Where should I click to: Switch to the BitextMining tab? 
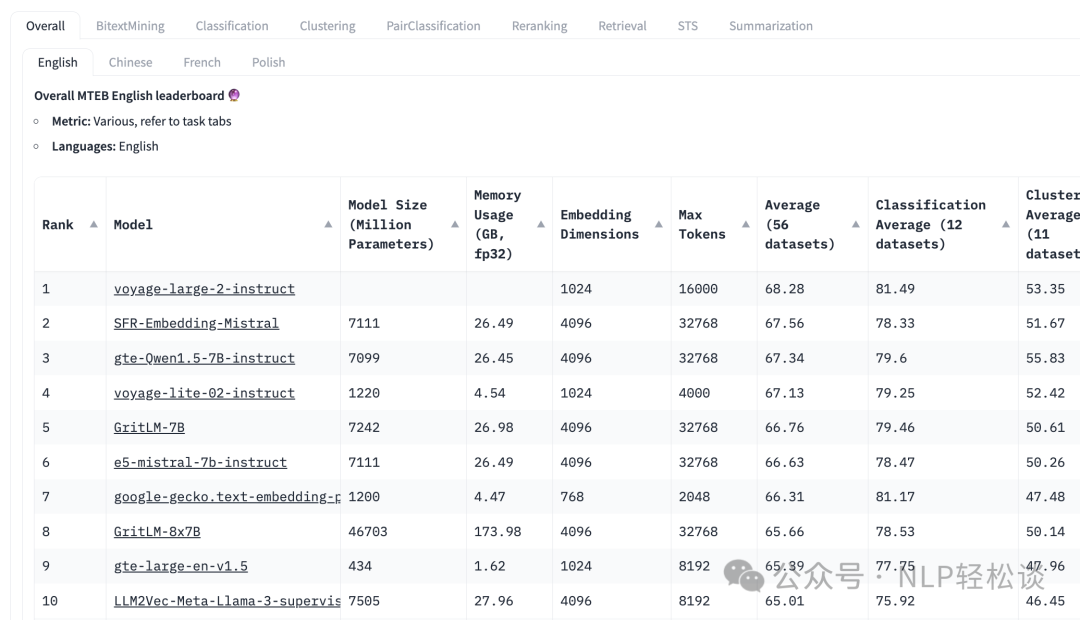point(130,26)
